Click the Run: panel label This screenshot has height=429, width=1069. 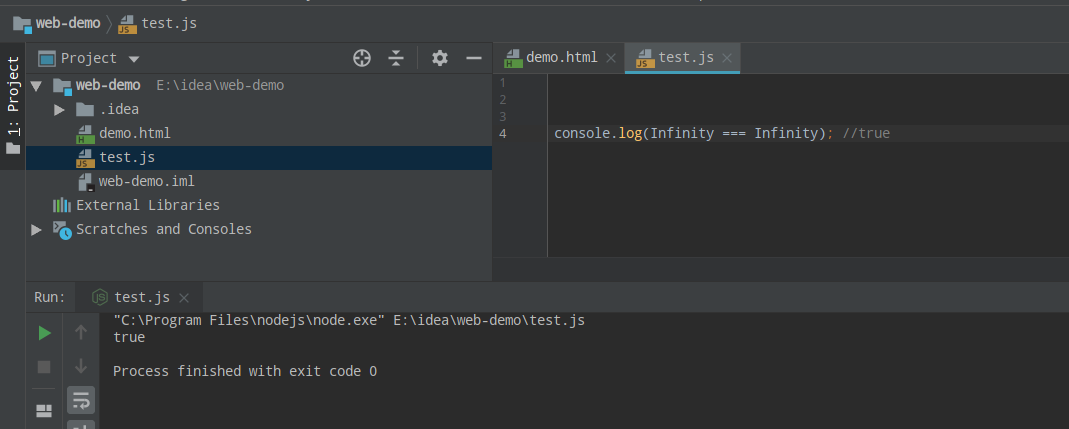(x=50, y=297)
